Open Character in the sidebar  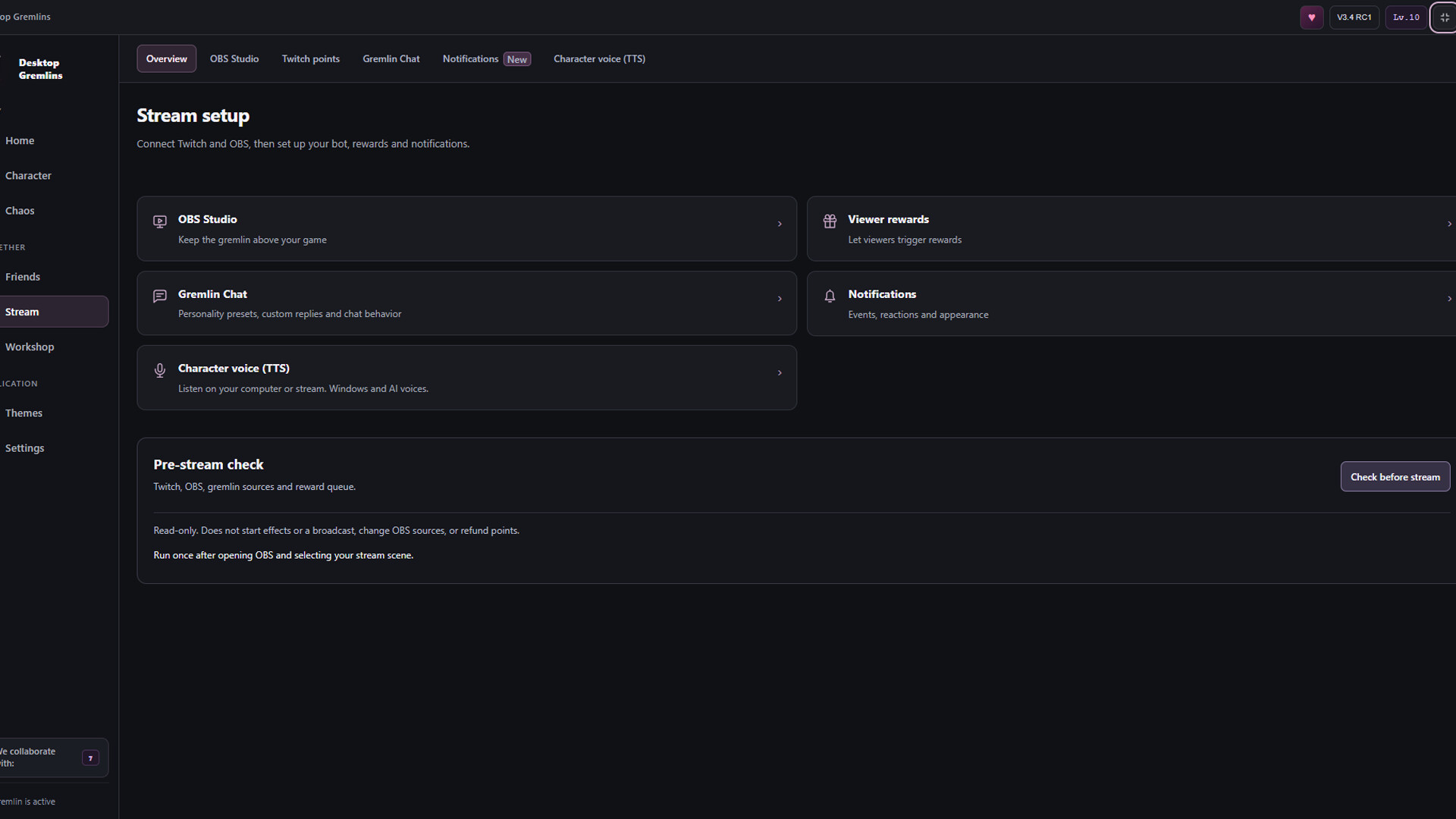(28, 175)
